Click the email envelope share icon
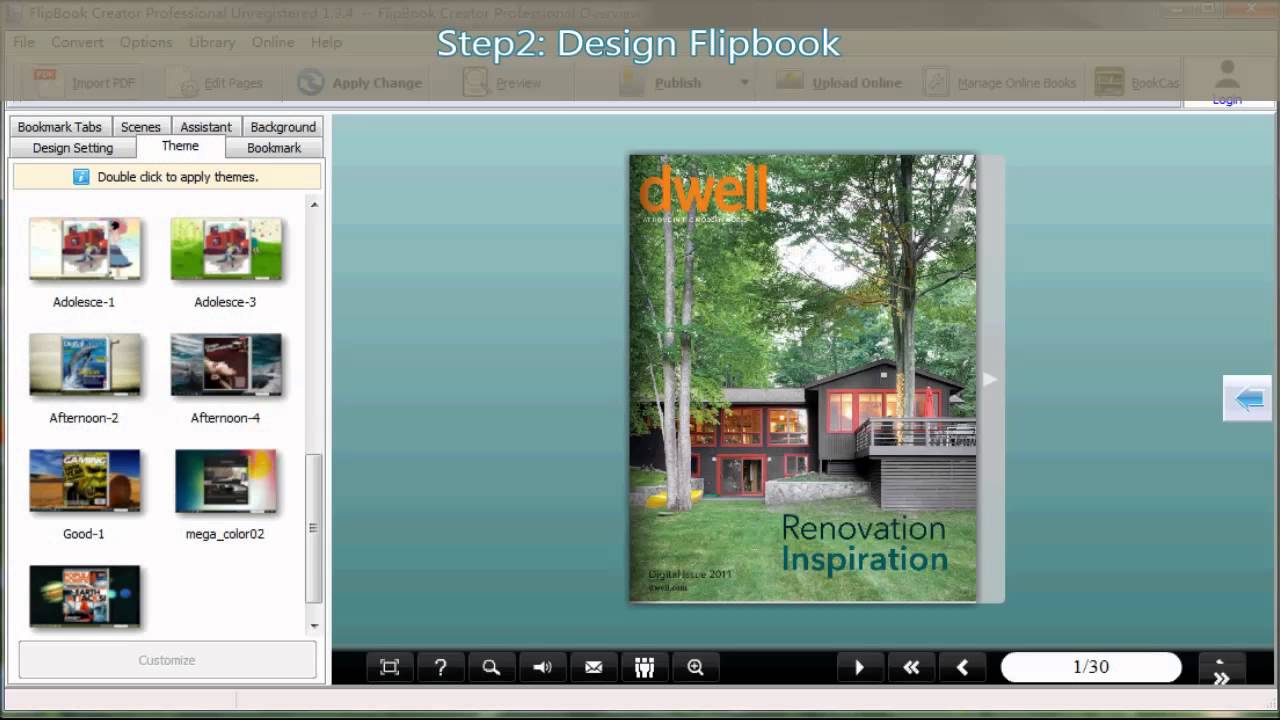Viewport: 1280px width, 720px height. tap(593, 667)
